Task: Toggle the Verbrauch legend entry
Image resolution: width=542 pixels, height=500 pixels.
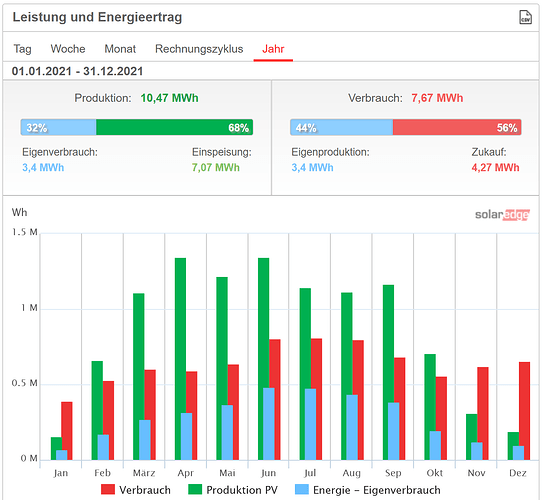Action: [136, 490]
